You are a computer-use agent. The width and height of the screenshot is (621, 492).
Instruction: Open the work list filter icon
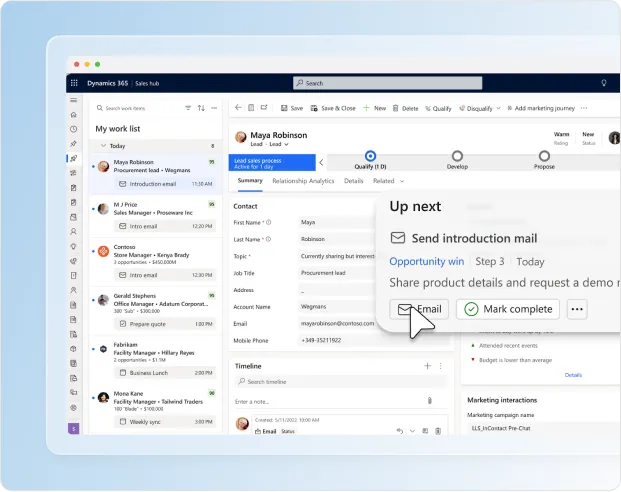point(188,108)
